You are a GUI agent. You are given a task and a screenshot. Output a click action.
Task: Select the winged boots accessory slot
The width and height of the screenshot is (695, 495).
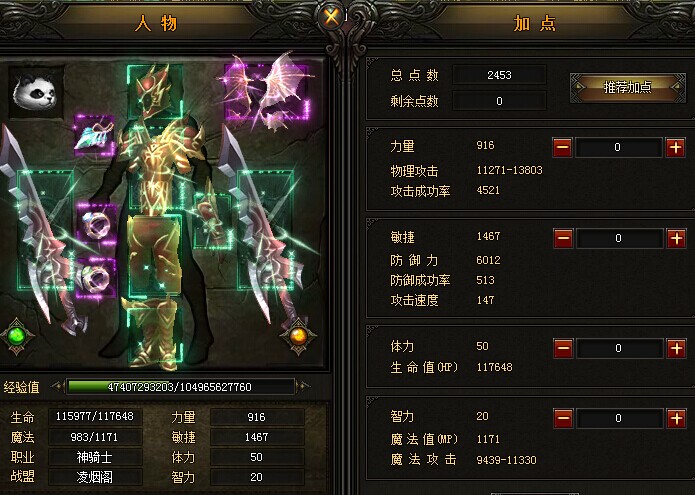[94, 136]
